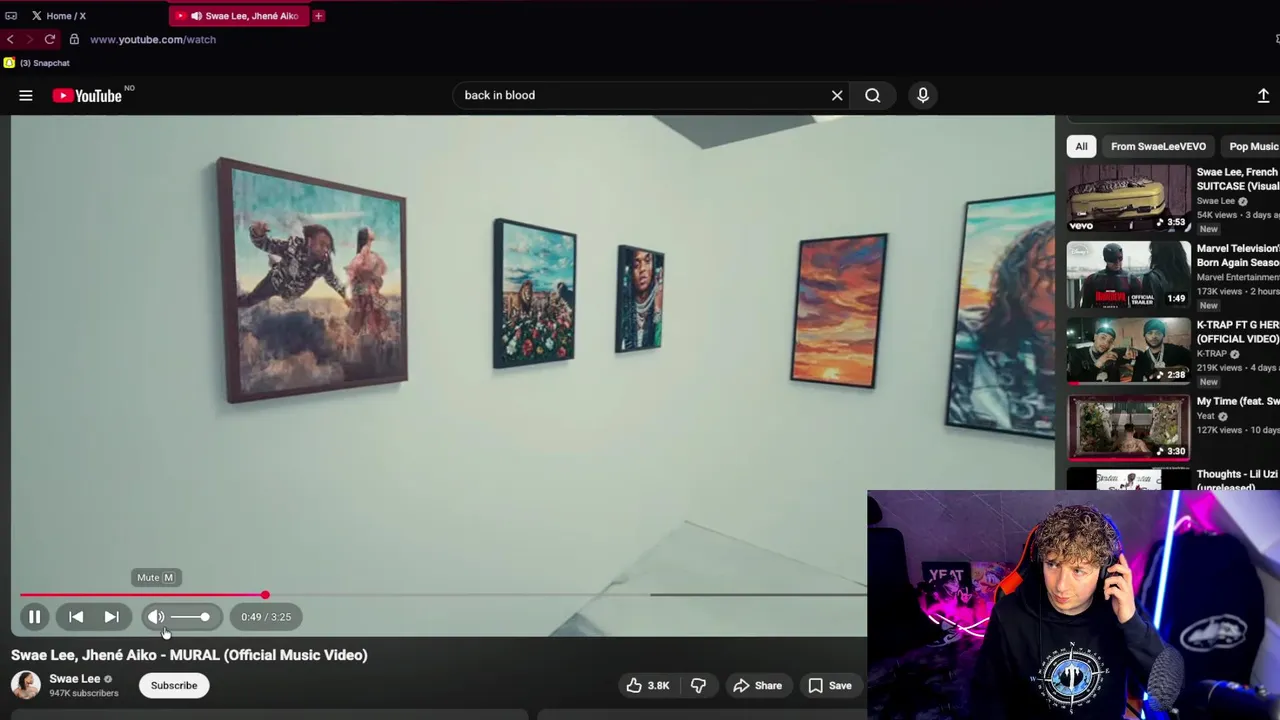Screen dimensions: 1280x720
Task: Mute the video using the speaker icon
Action: coord(156,617)
